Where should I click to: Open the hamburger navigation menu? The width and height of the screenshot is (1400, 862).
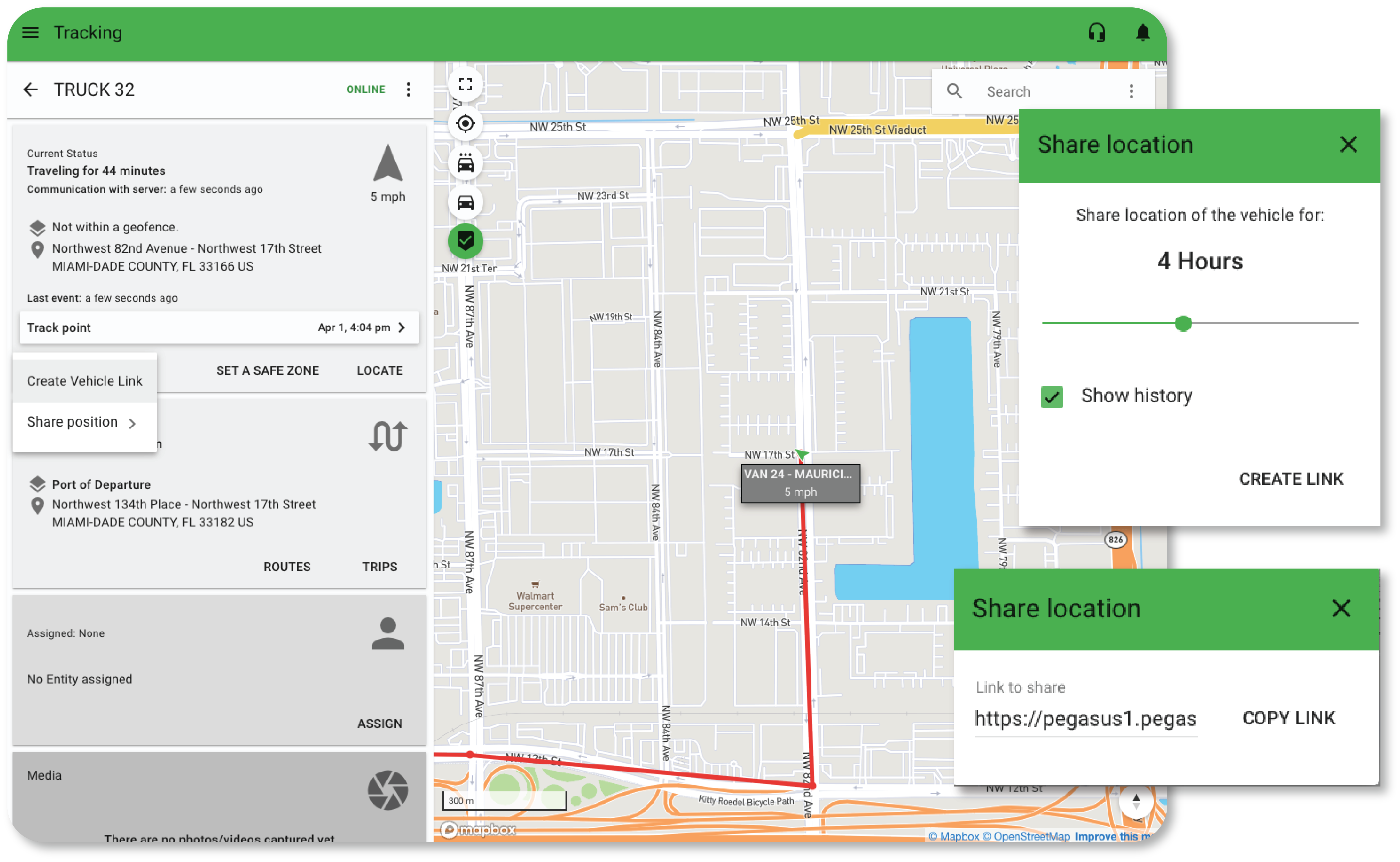(30, 32)
